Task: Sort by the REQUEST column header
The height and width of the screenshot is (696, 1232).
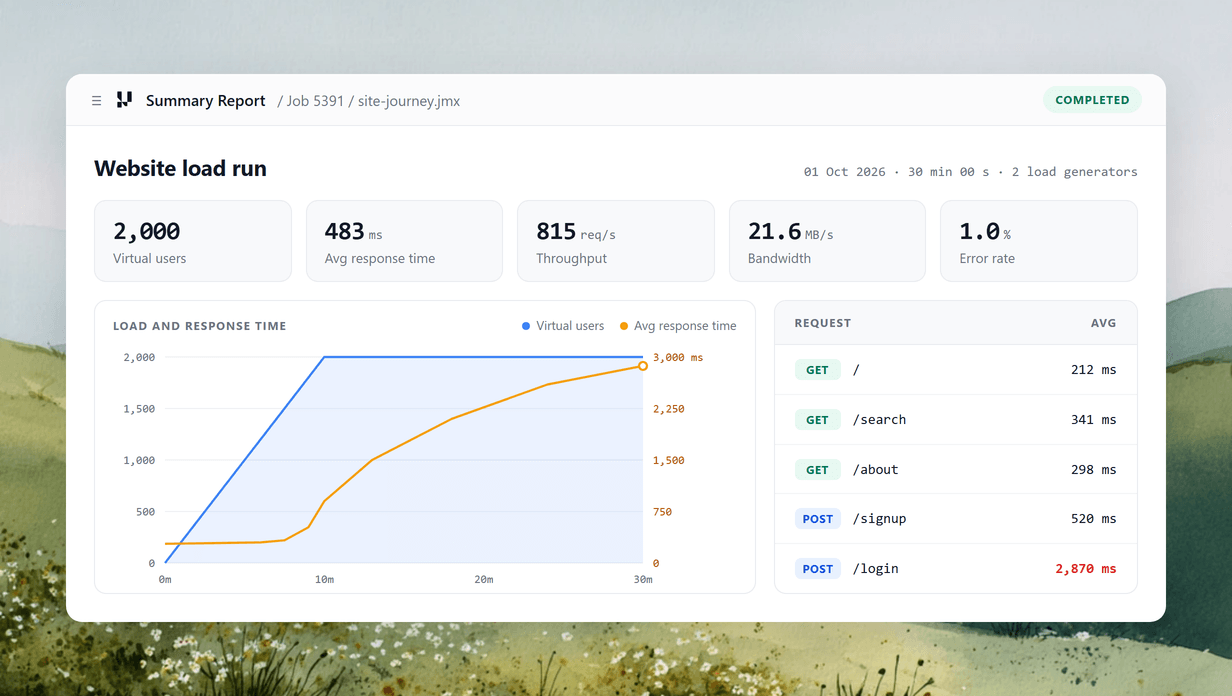Action: click(x=823, y=323)
